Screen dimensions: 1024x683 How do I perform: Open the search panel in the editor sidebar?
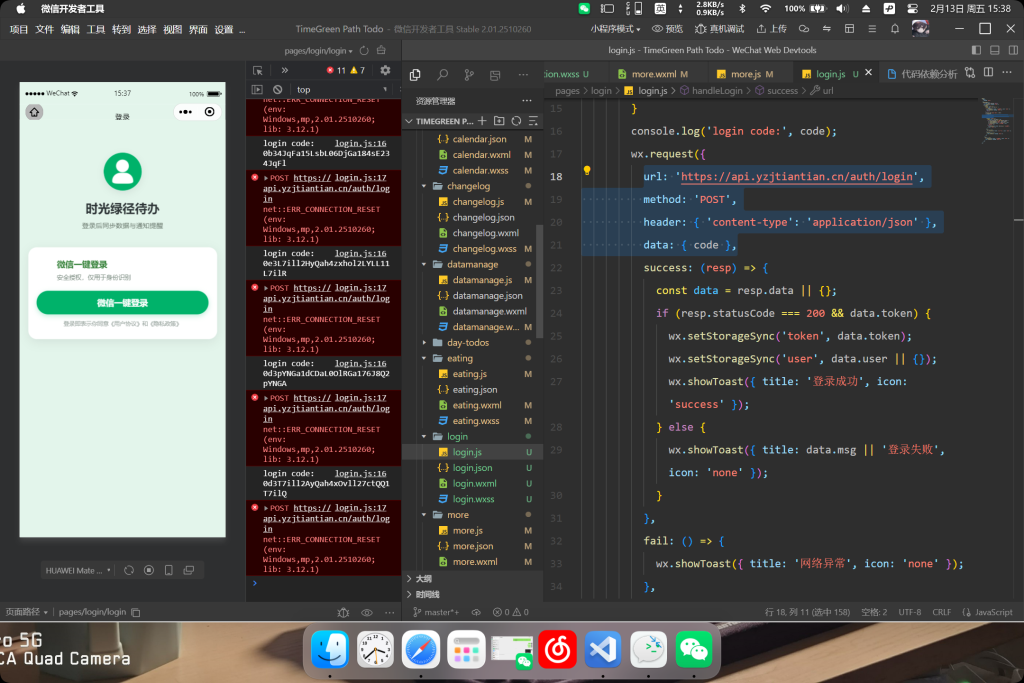tap(441, 75)
